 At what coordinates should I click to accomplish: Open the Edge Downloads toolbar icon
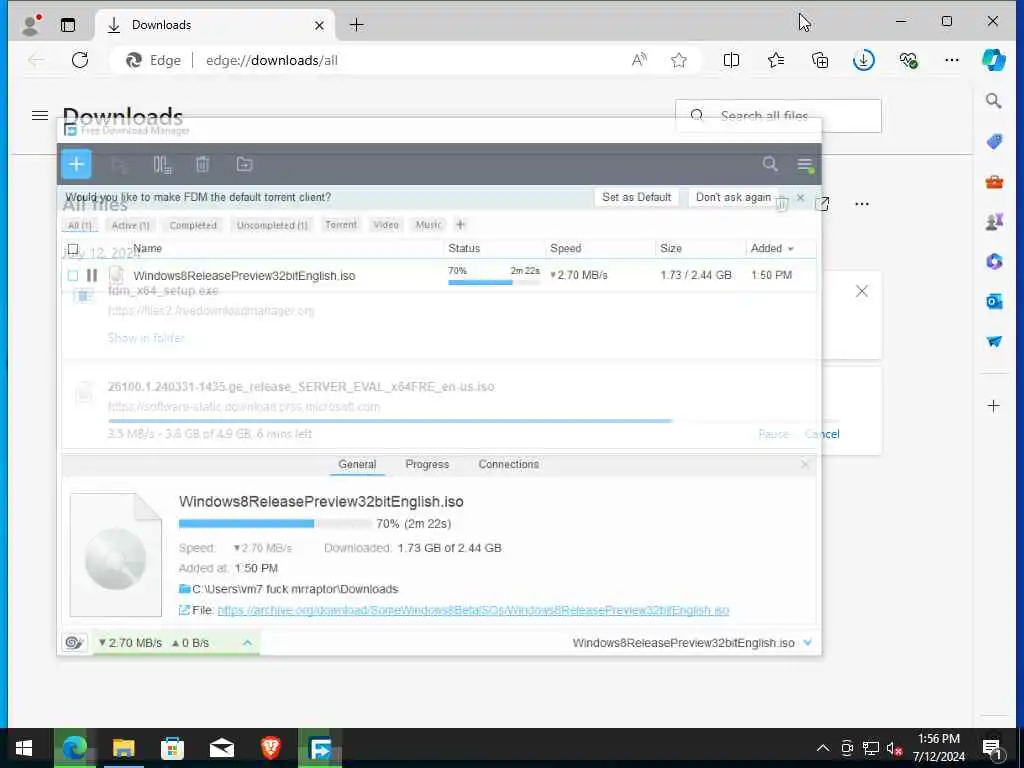point(863,60)
